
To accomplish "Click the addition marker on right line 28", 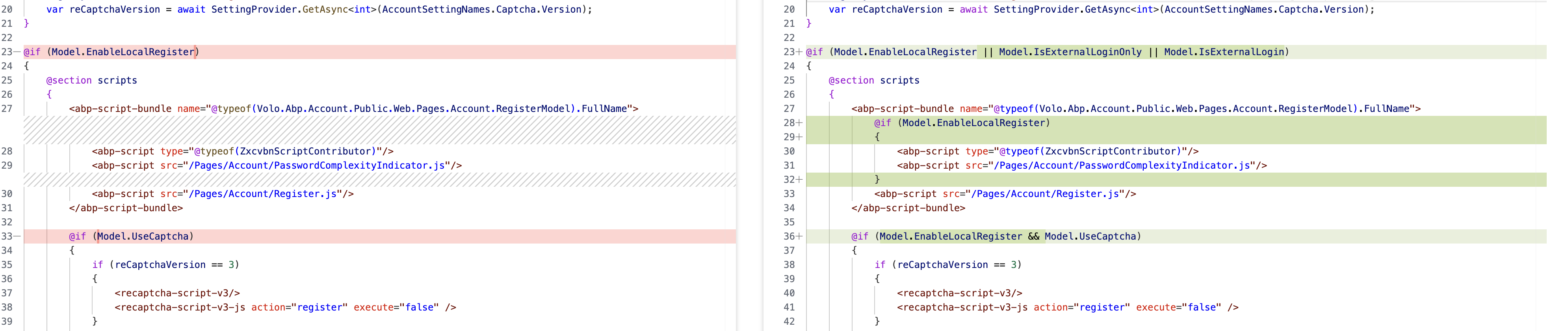I will click(799, 123).
